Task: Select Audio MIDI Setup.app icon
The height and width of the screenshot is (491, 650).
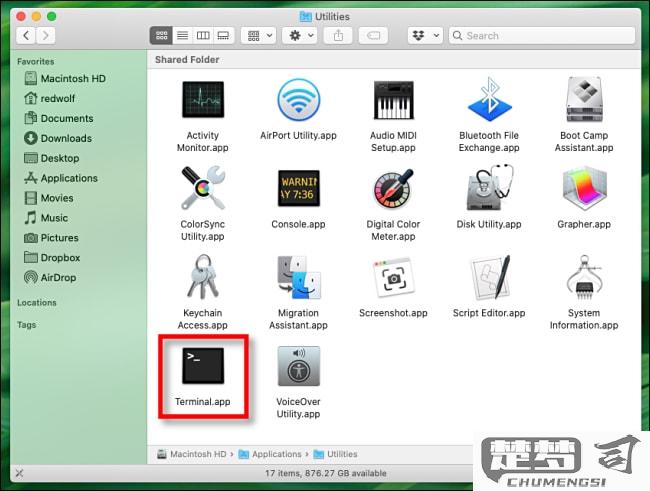Action: tap(393, 100)
